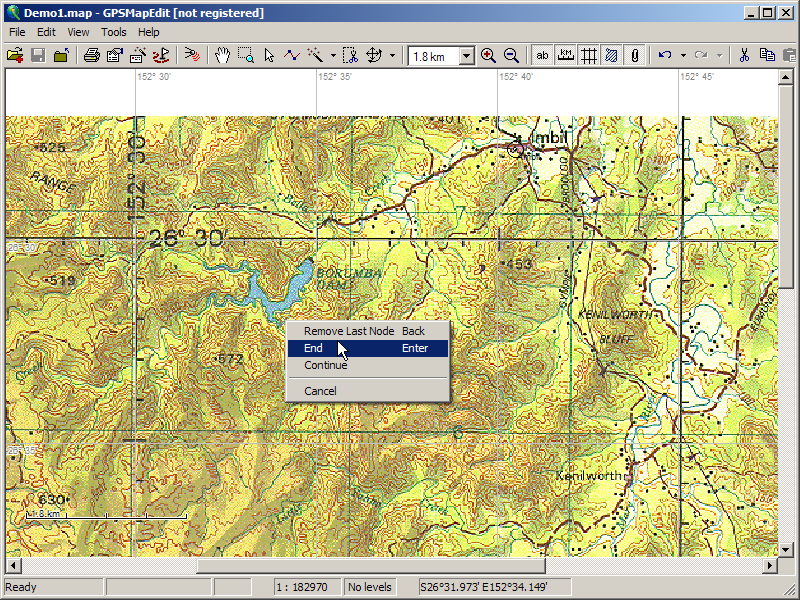The image size is (800, 600).
Task: Click the Open file folder icon
Action: (x=15, y=56)
